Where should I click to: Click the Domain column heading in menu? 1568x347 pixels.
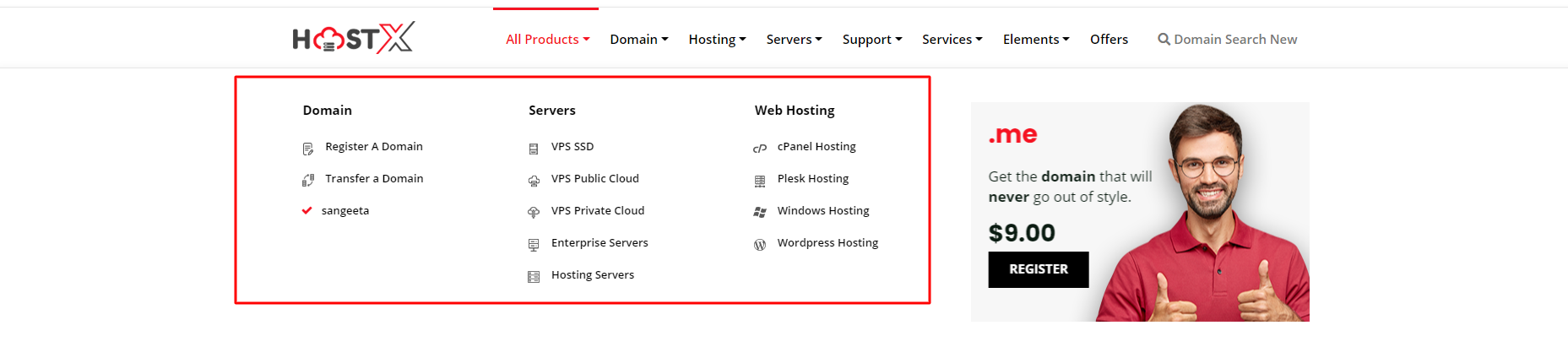click(x=328, y=110)
